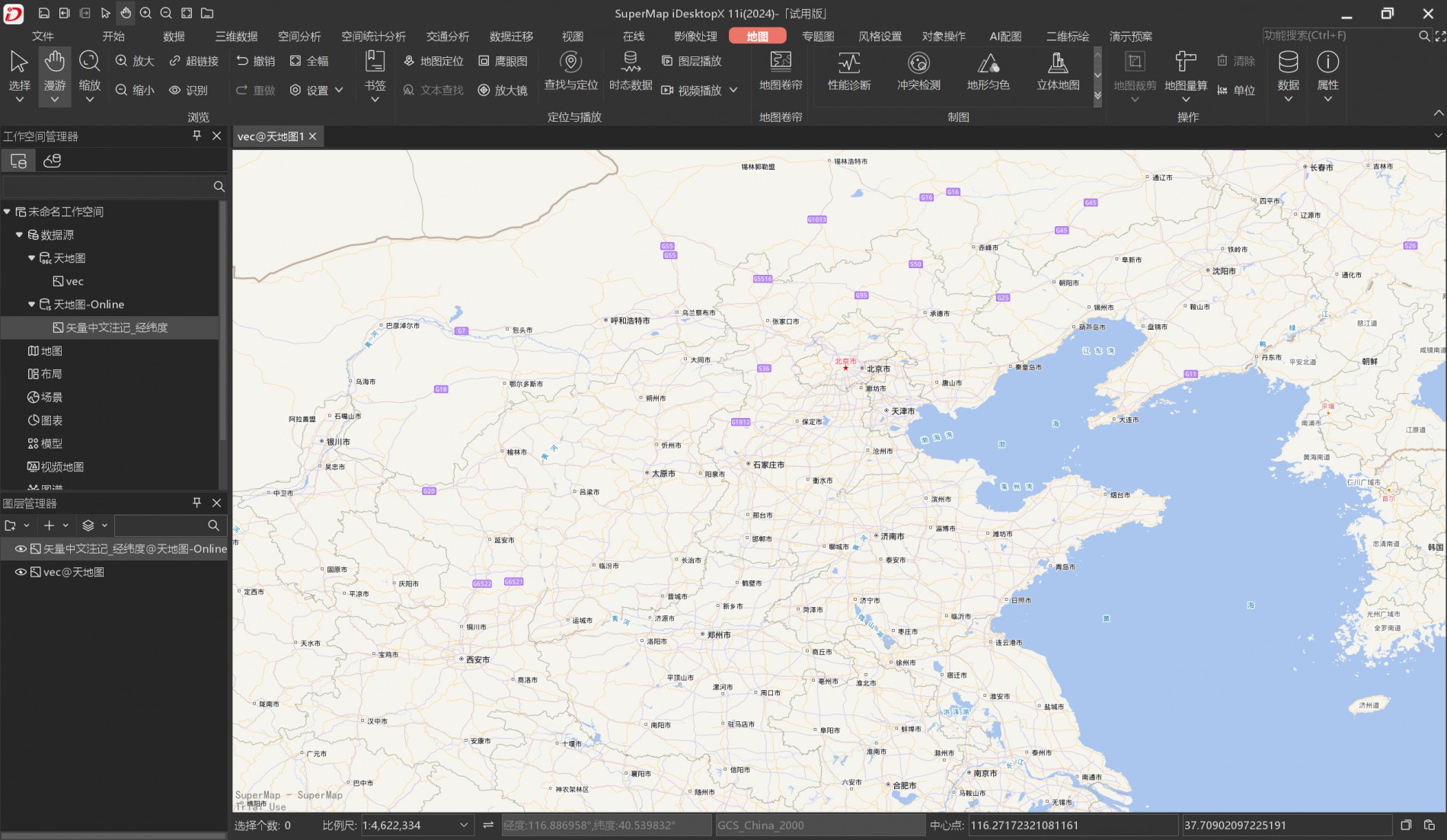Viewport: 1447px width, 840px height.
Task: Open the 鹰眼图 overview map
Action: (503, 61)
